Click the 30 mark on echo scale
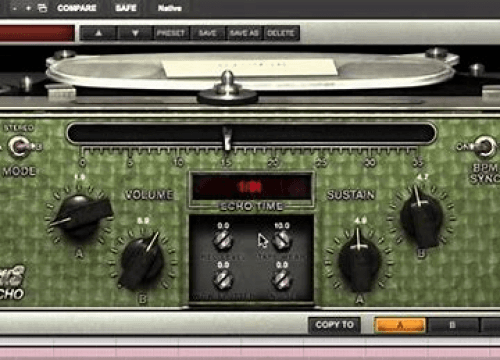 (x=370, y=163)
